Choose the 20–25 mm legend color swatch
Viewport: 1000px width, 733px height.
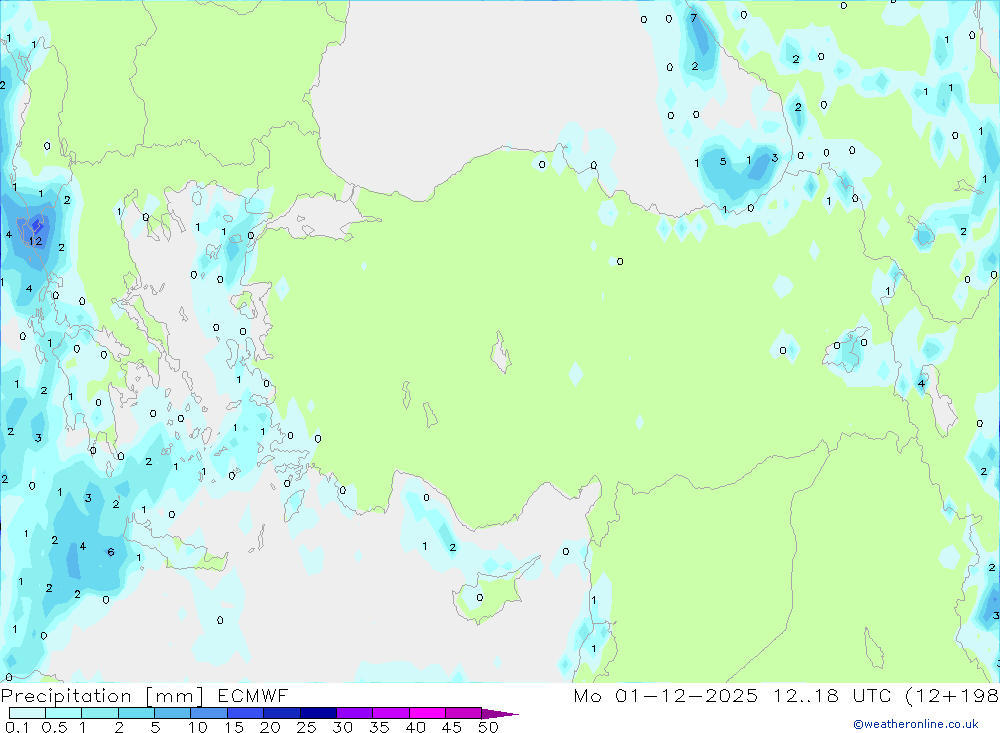[282, 713]
